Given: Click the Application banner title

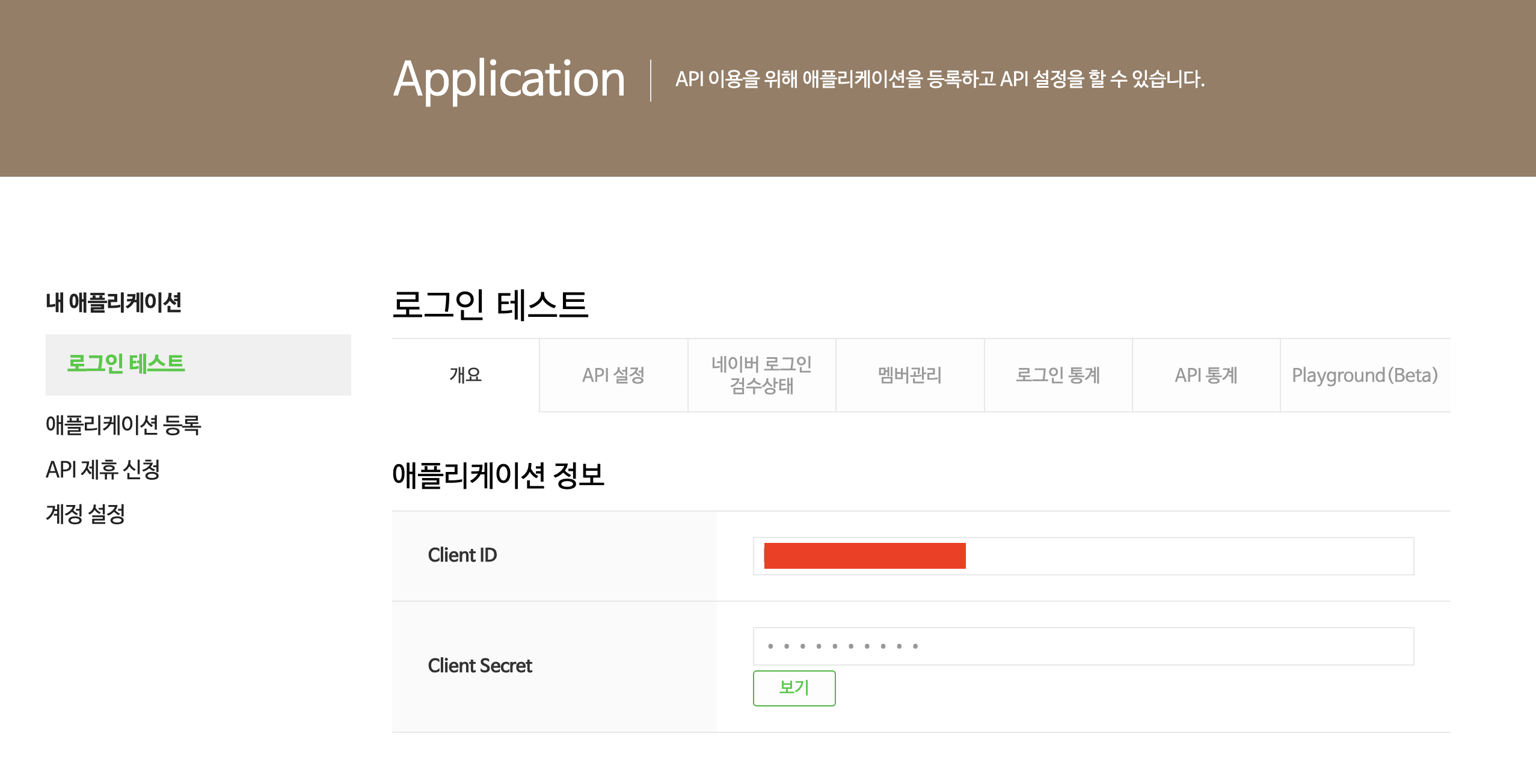Looking at the screenshot, I should coord(509,80).
